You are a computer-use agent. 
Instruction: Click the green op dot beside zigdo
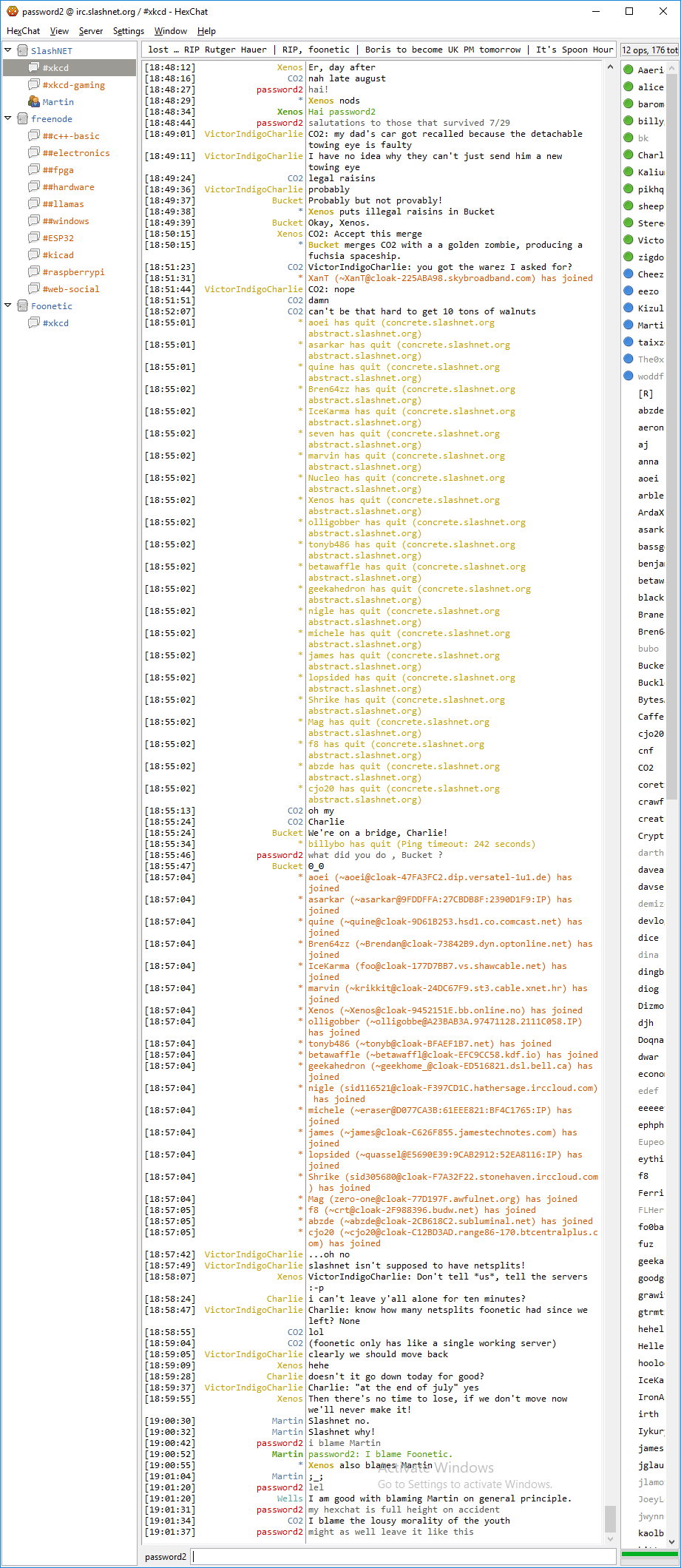pyautogui.click(x=629, y=257)
